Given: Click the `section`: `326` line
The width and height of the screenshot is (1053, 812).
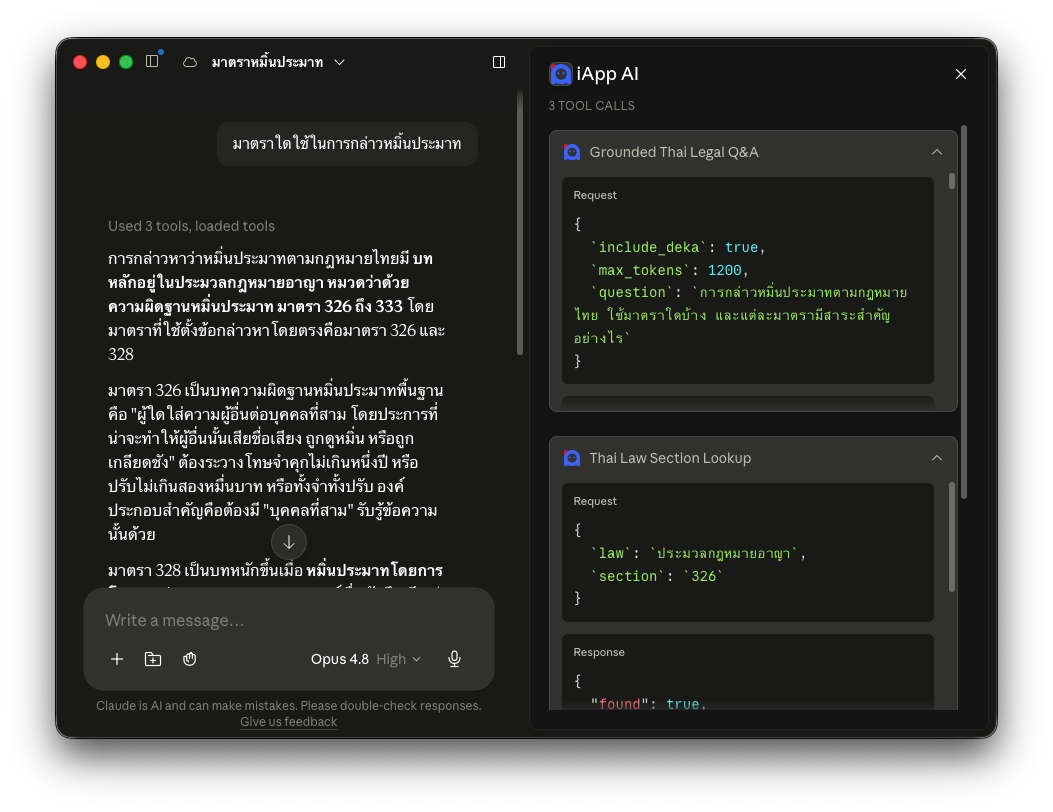Looking at the screenshot, I should tap(657, 576).
